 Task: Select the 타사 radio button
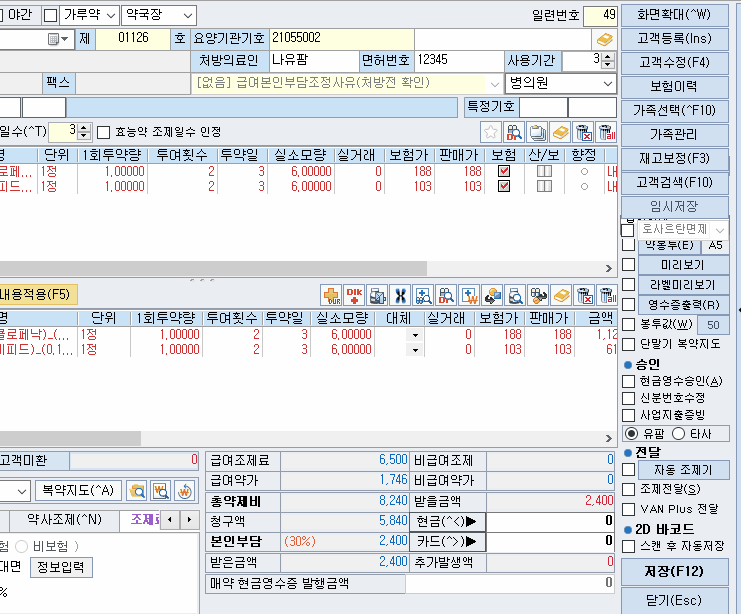(x=679, y=433)
